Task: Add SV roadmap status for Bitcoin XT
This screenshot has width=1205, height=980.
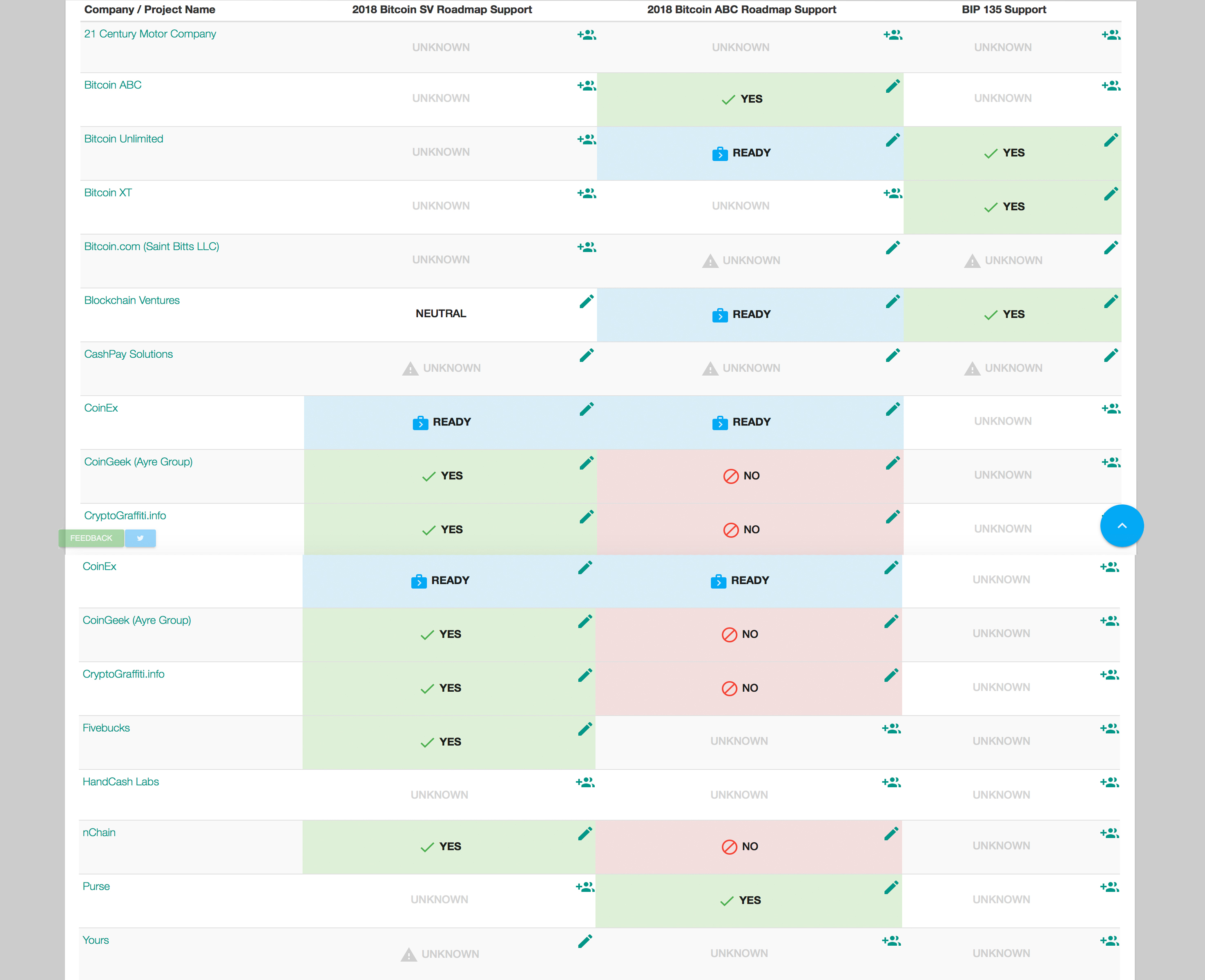Action: click(586, 194)
